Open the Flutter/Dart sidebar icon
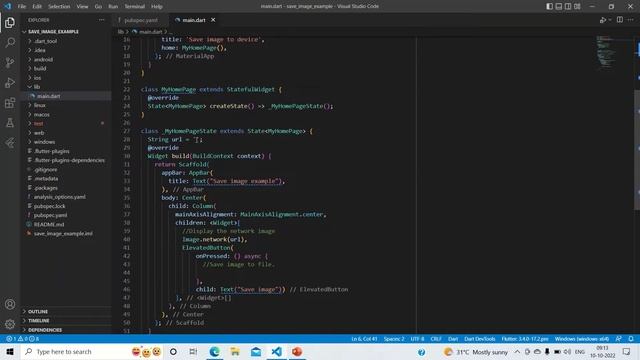 [x=10, y=142]
